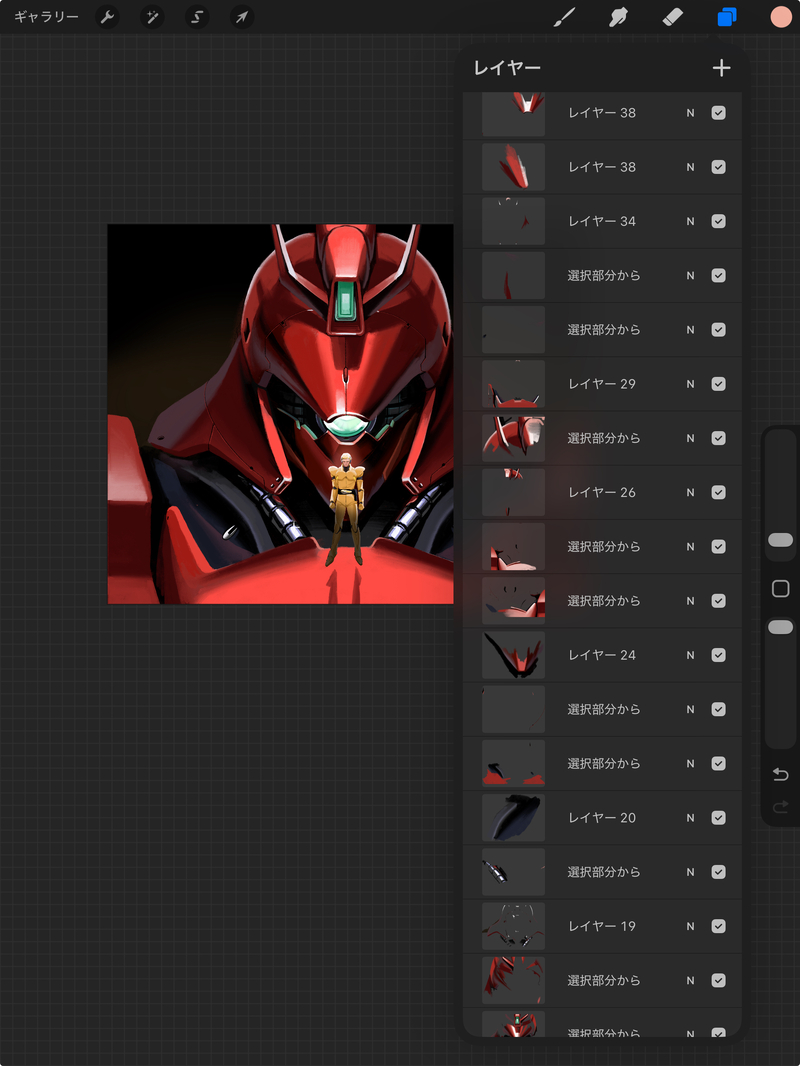Tap the レイヤー 24 dark wing thumbnail

coord(513,655)
